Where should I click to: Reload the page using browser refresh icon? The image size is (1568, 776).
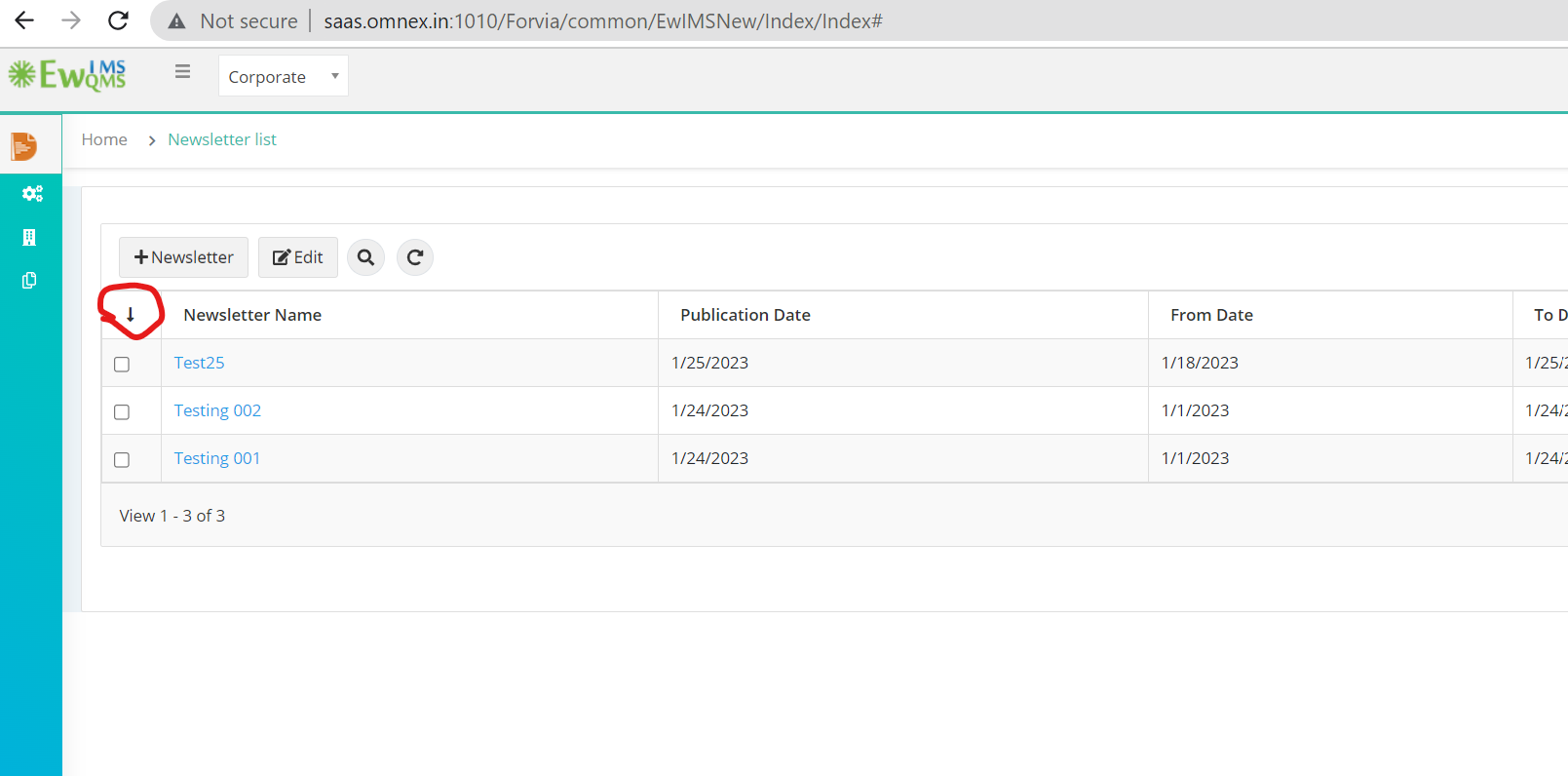point(118,20)
